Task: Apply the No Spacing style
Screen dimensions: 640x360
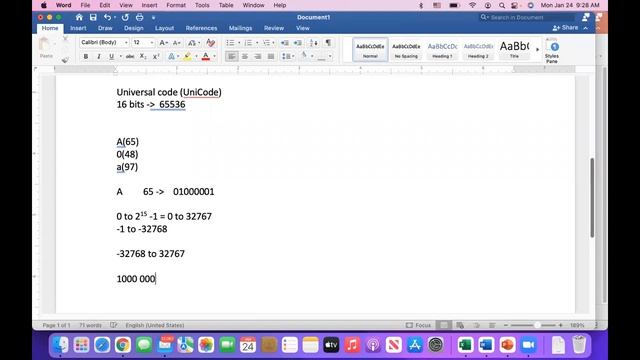Action: (406, 50)
